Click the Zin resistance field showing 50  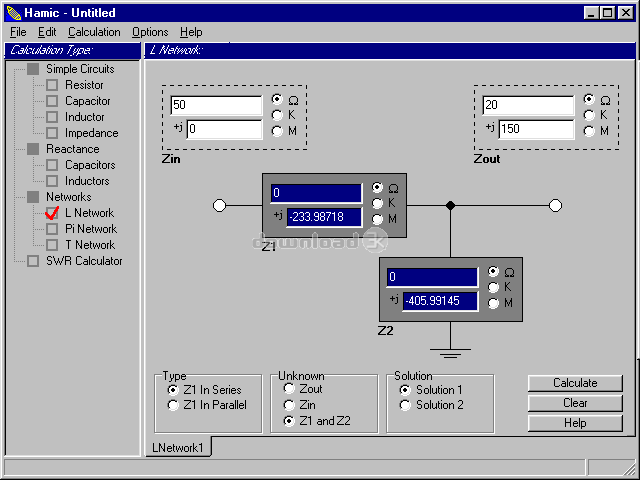pos(216,105)
